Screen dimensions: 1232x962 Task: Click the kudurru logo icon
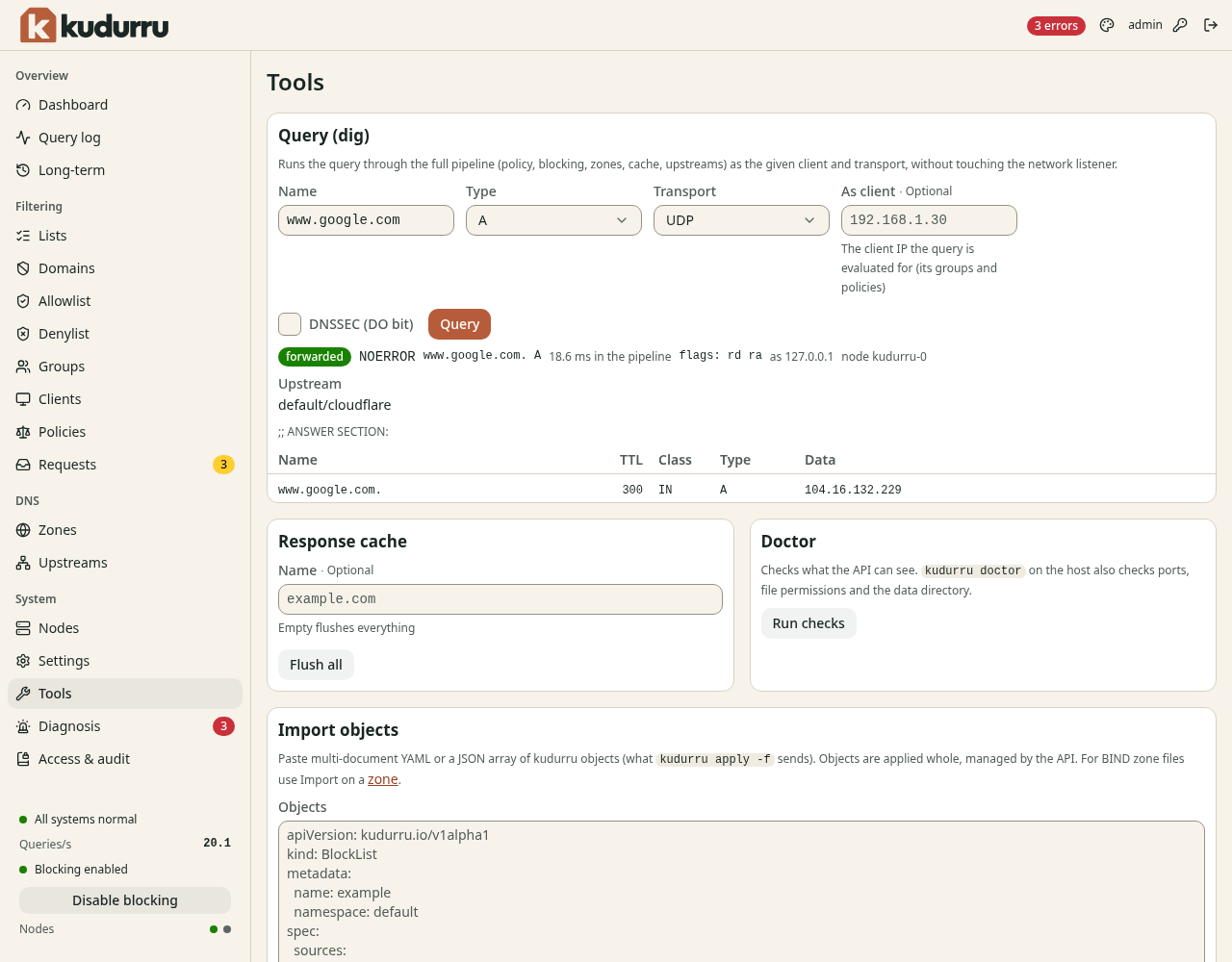coord(38,25)
